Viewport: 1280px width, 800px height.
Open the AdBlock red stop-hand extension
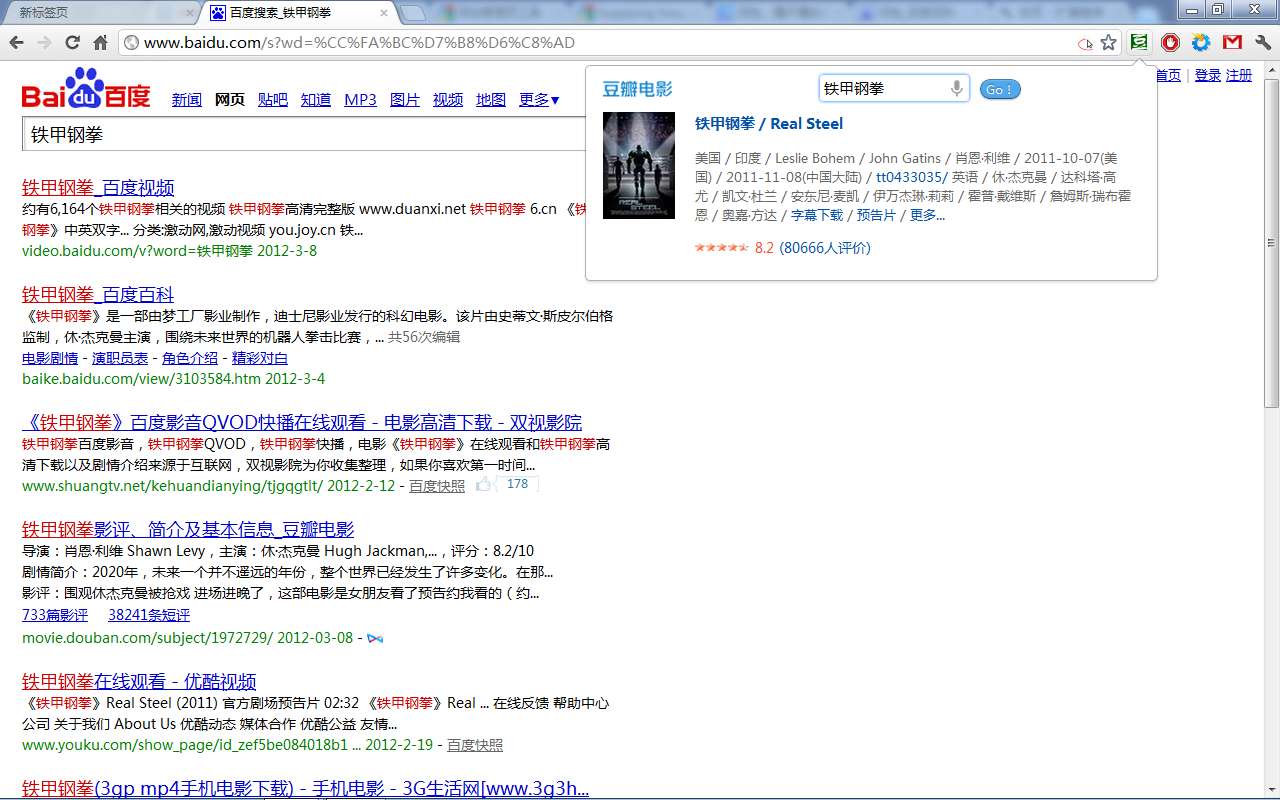click(1170, 42)
